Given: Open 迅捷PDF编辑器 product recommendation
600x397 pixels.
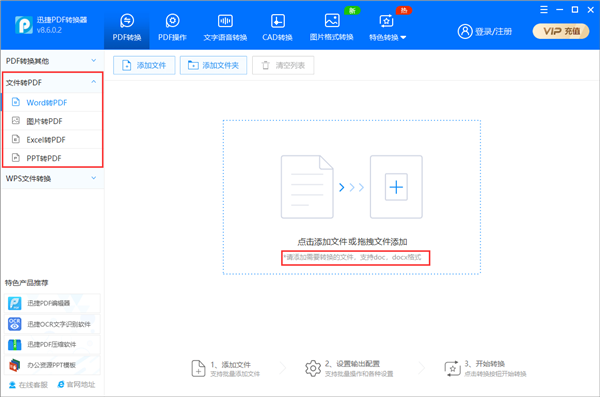Looking at the screenshot, I should click(x=52, y=303).
